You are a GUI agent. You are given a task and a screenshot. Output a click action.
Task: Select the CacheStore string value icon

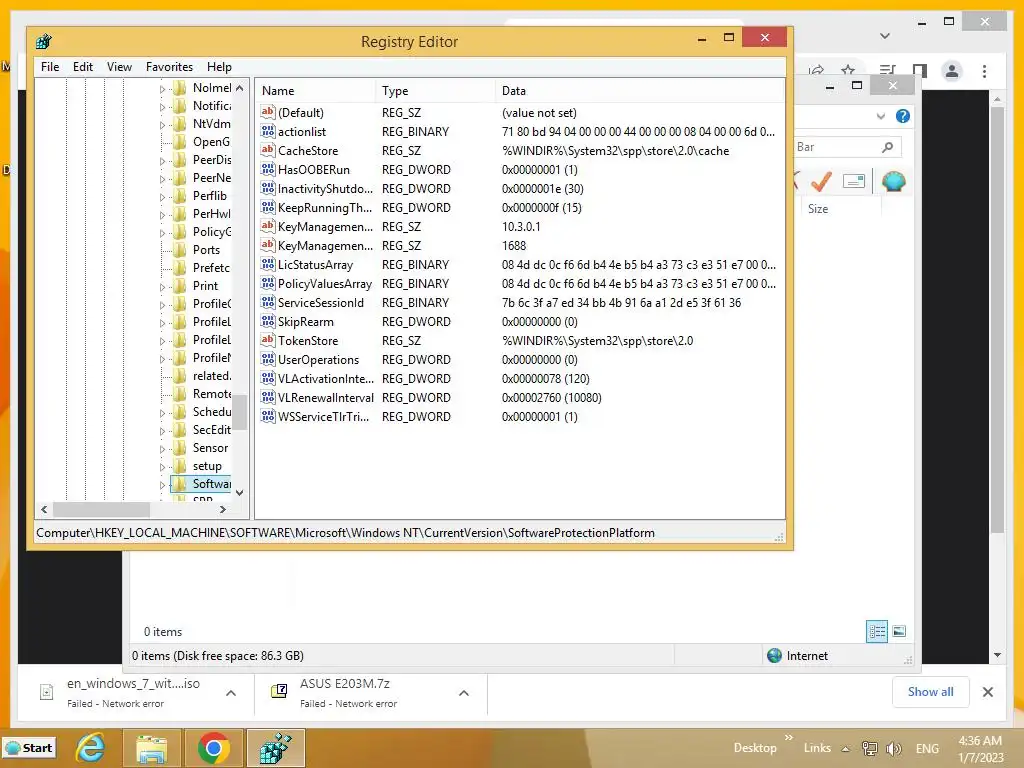point(268,150)
